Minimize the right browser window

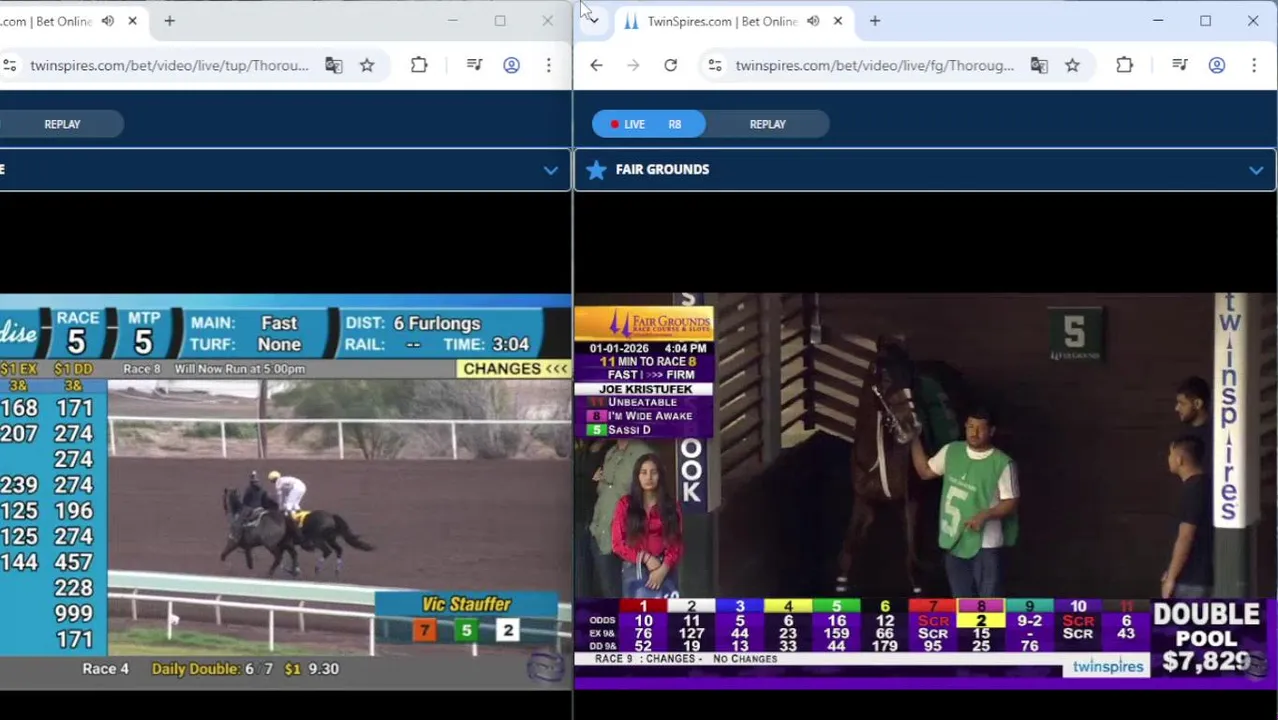[x=1158, y=21]
